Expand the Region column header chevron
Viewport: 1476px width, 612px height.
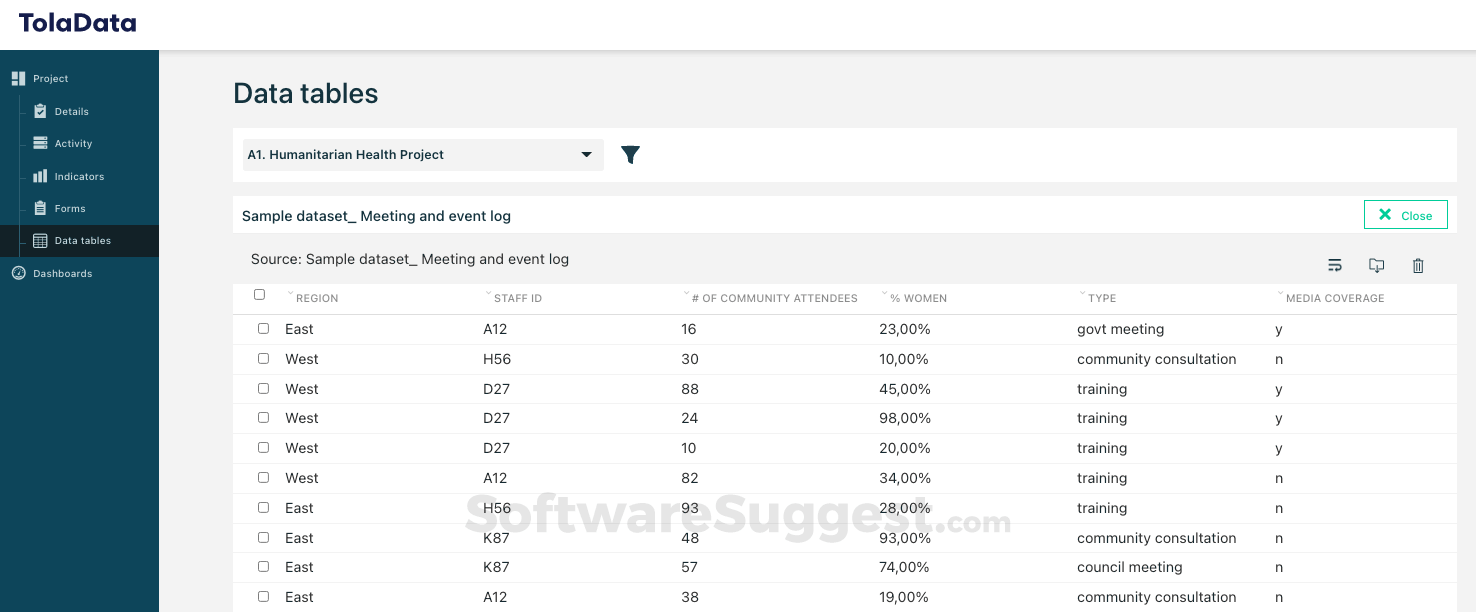[290, 294]
